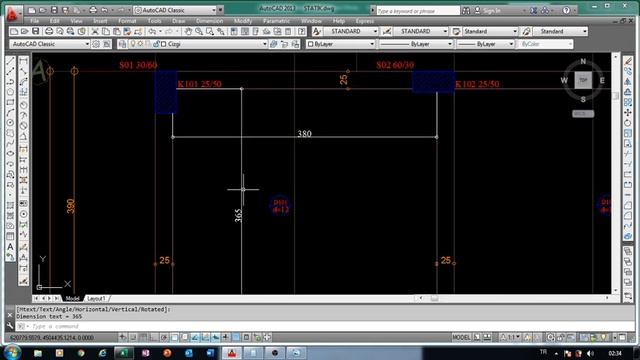640x360 pixels.
Task: Select the Polyline tool in Draw toolbar
Action: 11,82
